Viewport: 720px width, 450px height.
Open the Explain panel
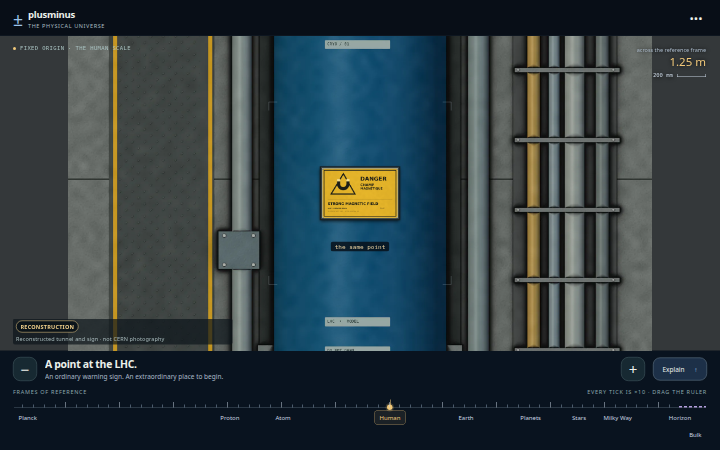click(x=680, y=369)
